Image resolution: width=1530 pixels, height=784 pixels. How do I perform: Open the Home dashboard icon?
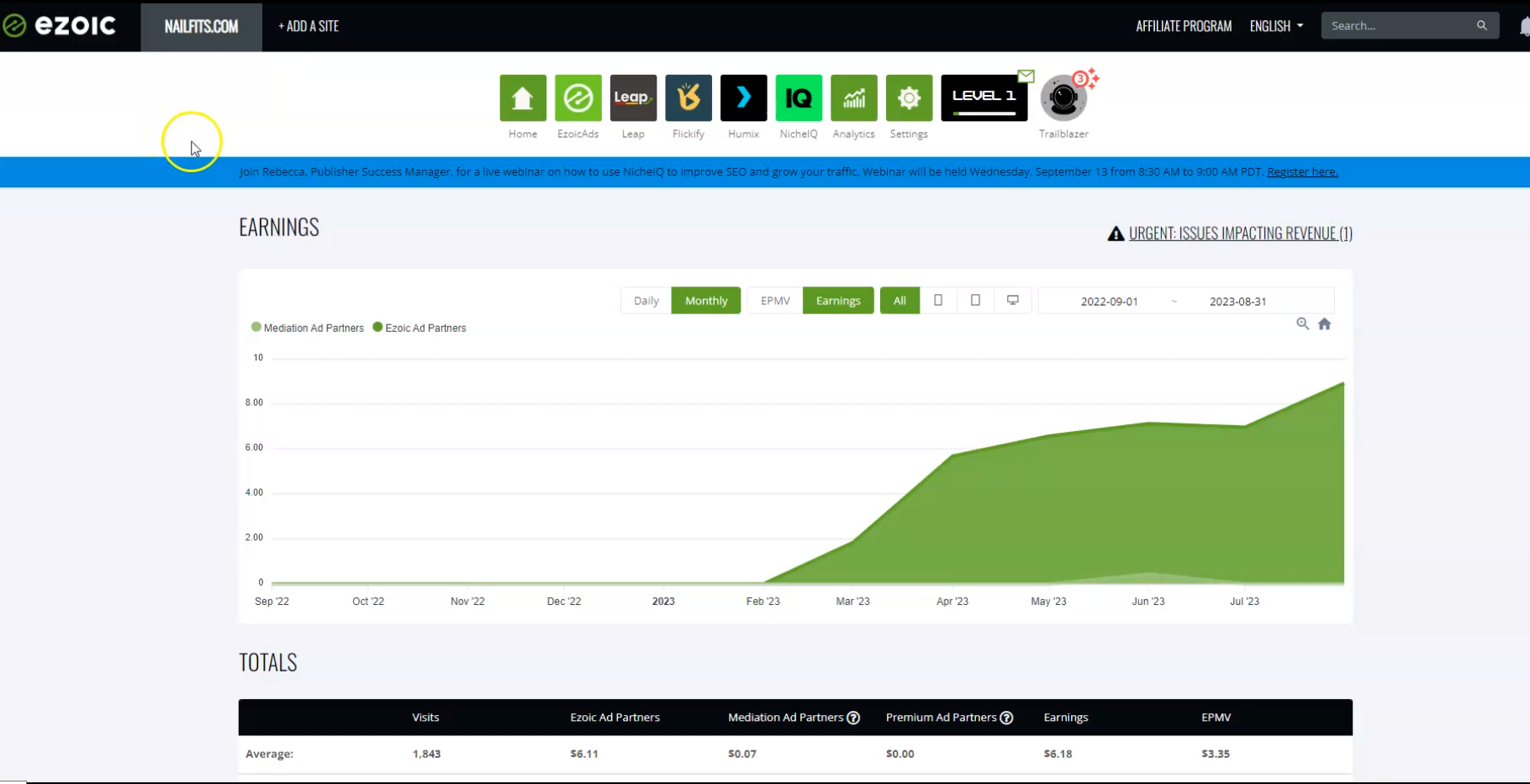[523, 97]
